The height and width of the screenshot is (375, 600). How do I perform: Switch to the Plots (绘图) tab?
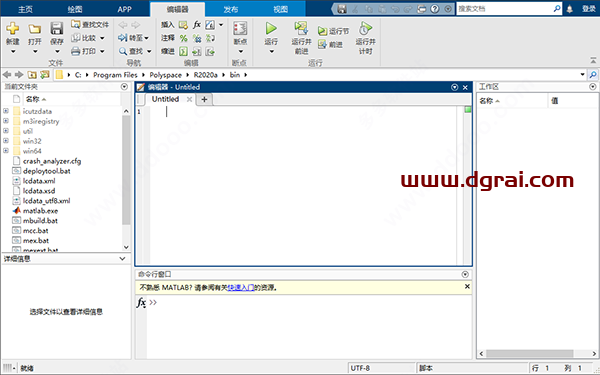point(75,9)
